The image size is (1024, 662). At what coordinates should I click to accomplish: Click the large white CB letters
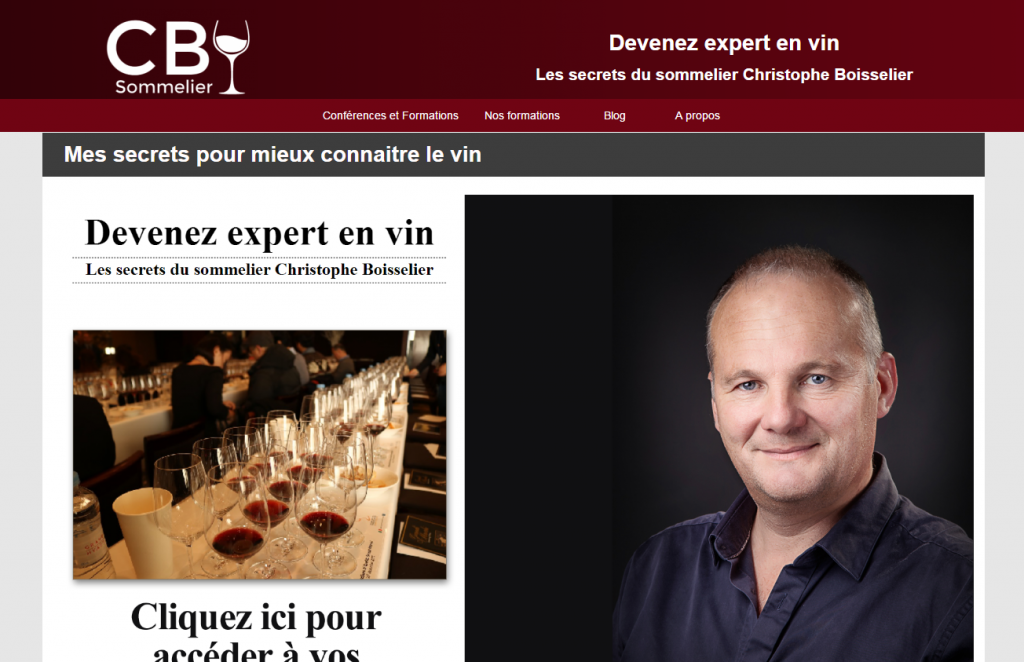click(x=157, y=48)
